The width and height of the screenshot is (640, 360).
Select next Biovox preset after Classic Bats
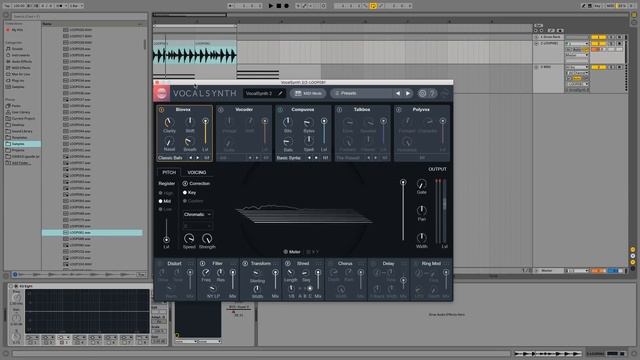(x=198, y=158)
